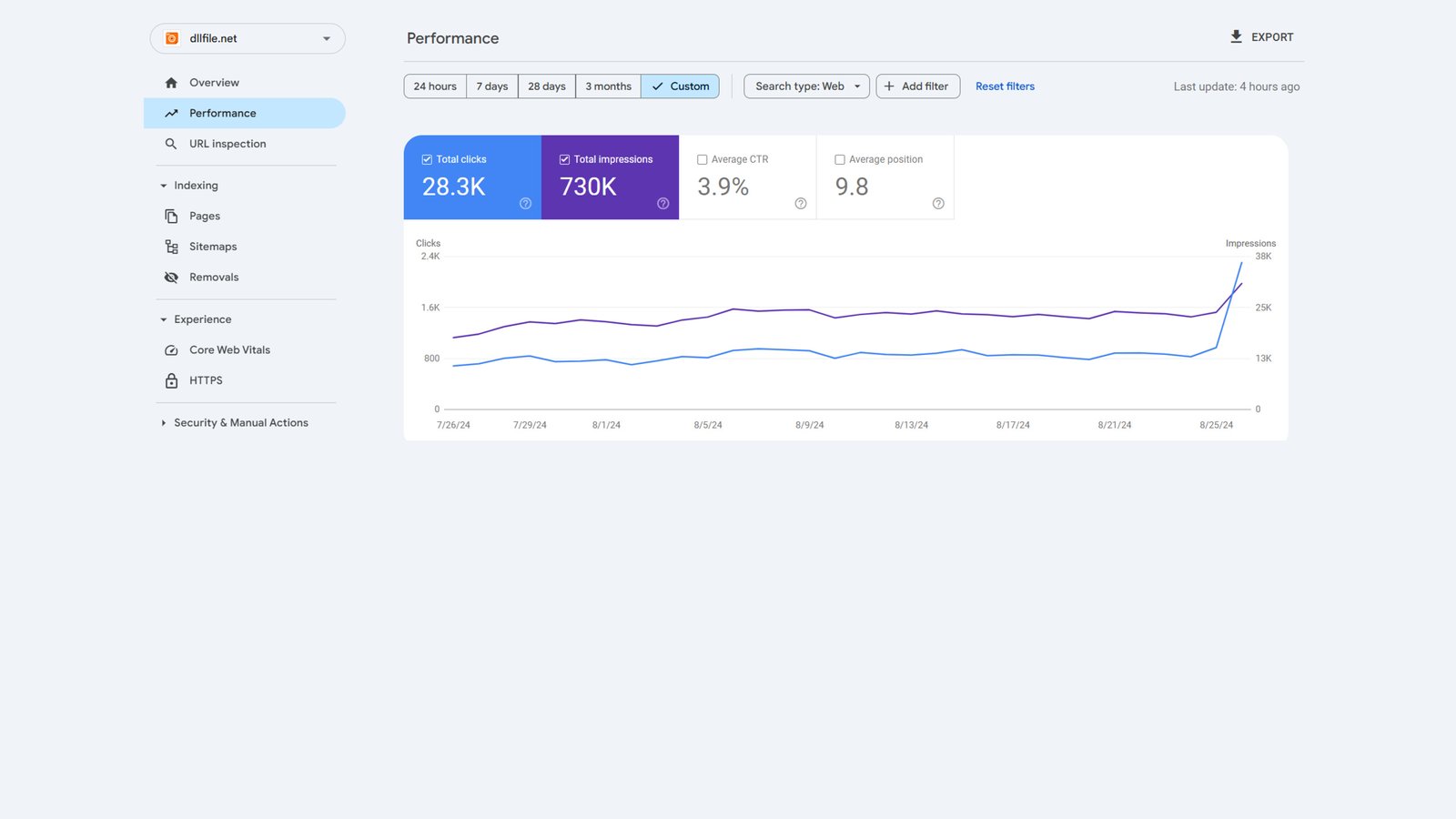Screen dimensions: 1456x819
Task: Switch to the 3 months date range
Action: 607,86
